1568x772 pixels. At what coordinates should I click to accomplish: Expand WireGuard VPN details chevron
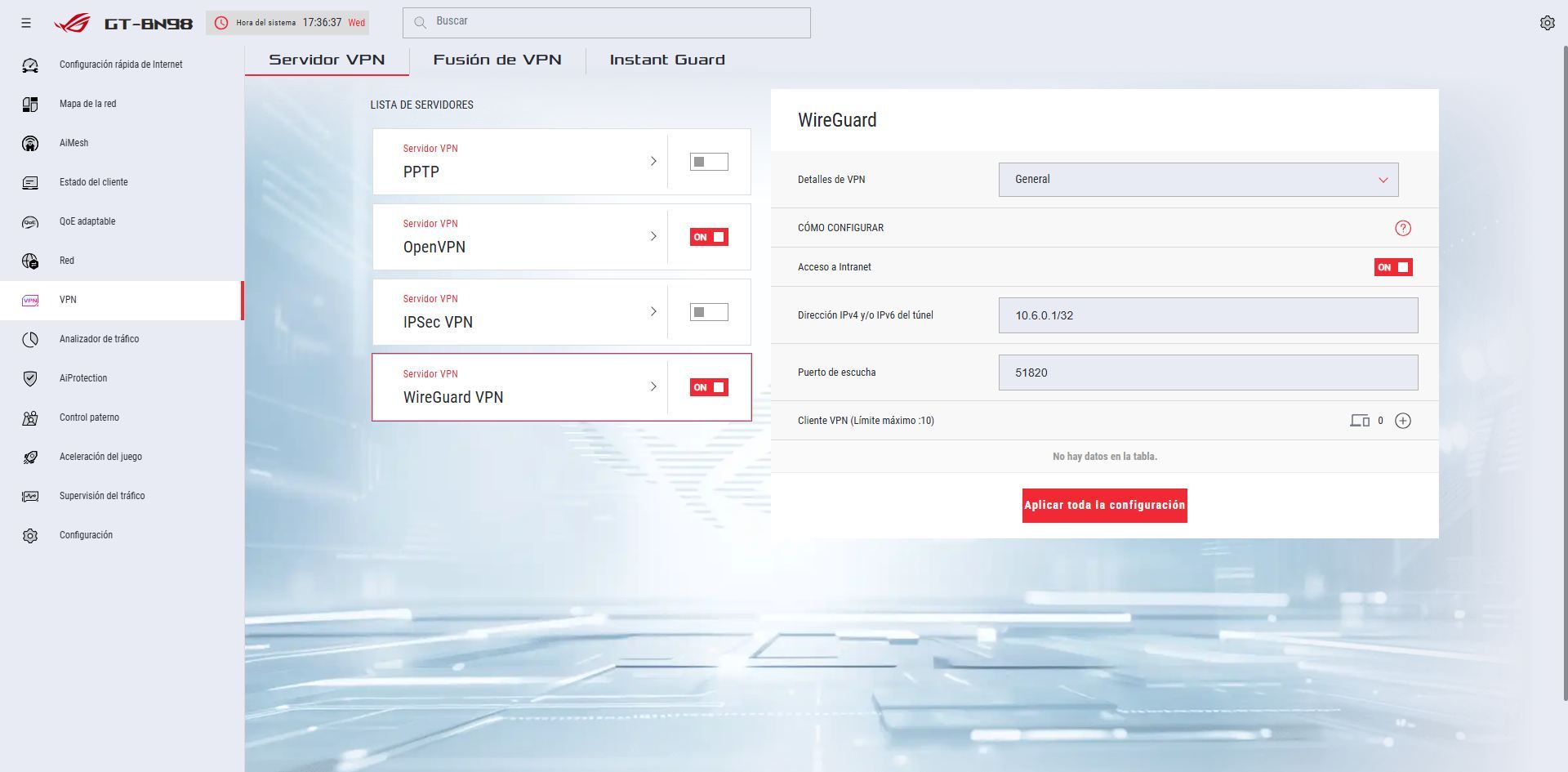(x=653, y=386)
